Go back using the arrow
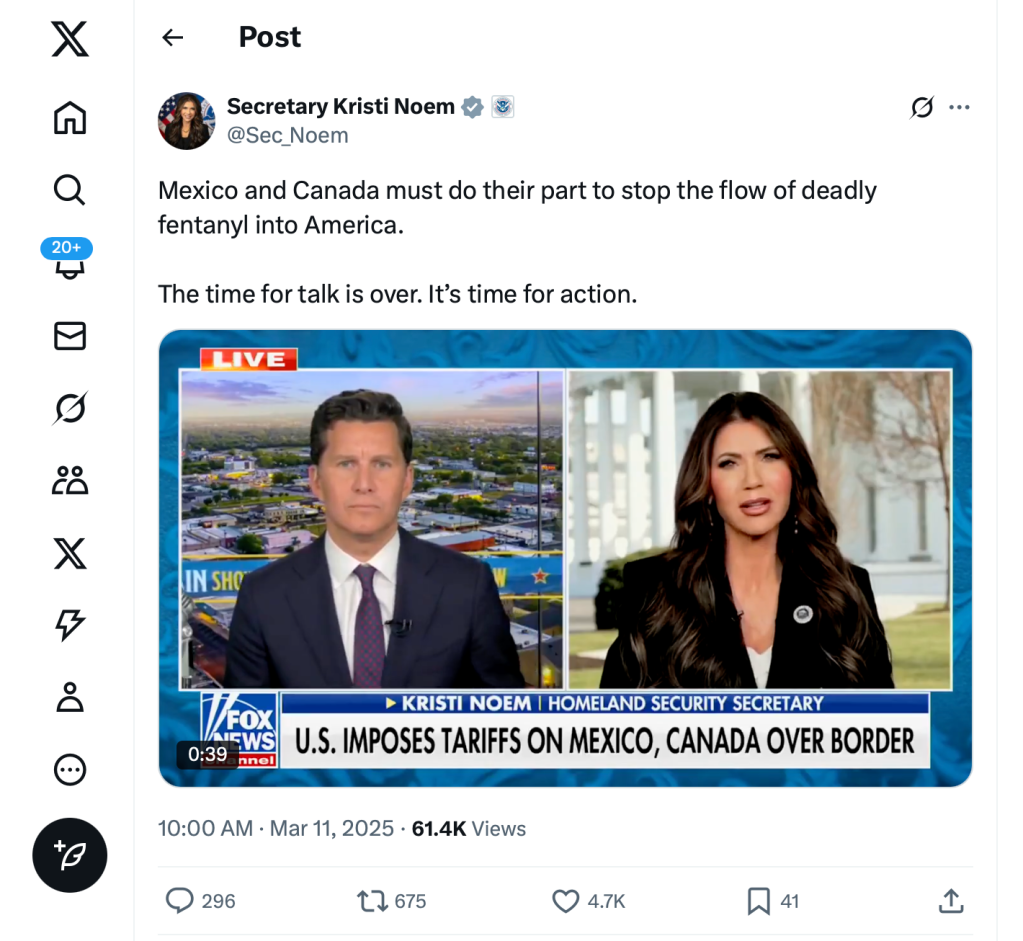Screen dimensions: 1023x941 173,38
